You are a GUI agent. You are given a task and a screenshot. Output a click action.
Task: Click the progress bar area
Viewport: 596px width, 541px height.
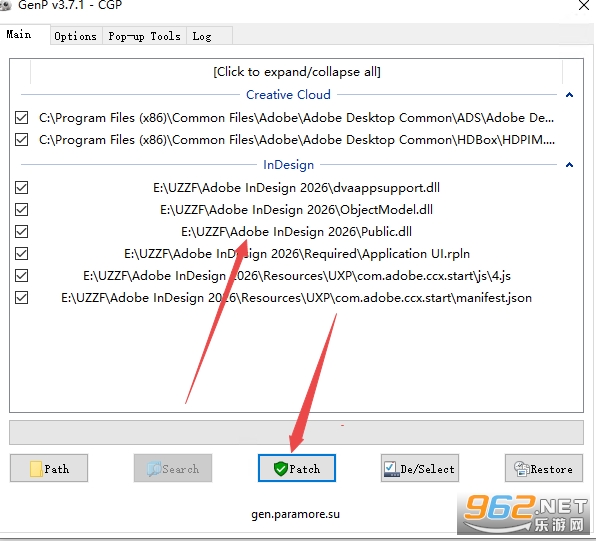296,433
